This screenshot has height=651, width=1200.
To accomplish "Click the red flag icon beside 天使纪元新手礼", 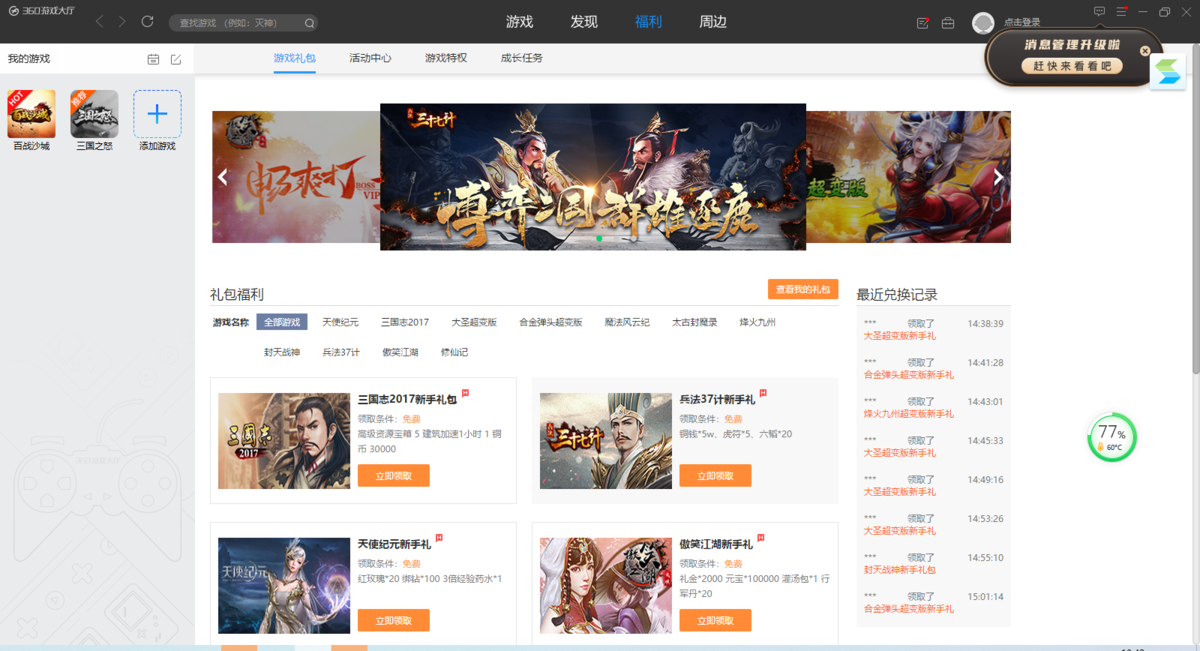I will (439, 539).
